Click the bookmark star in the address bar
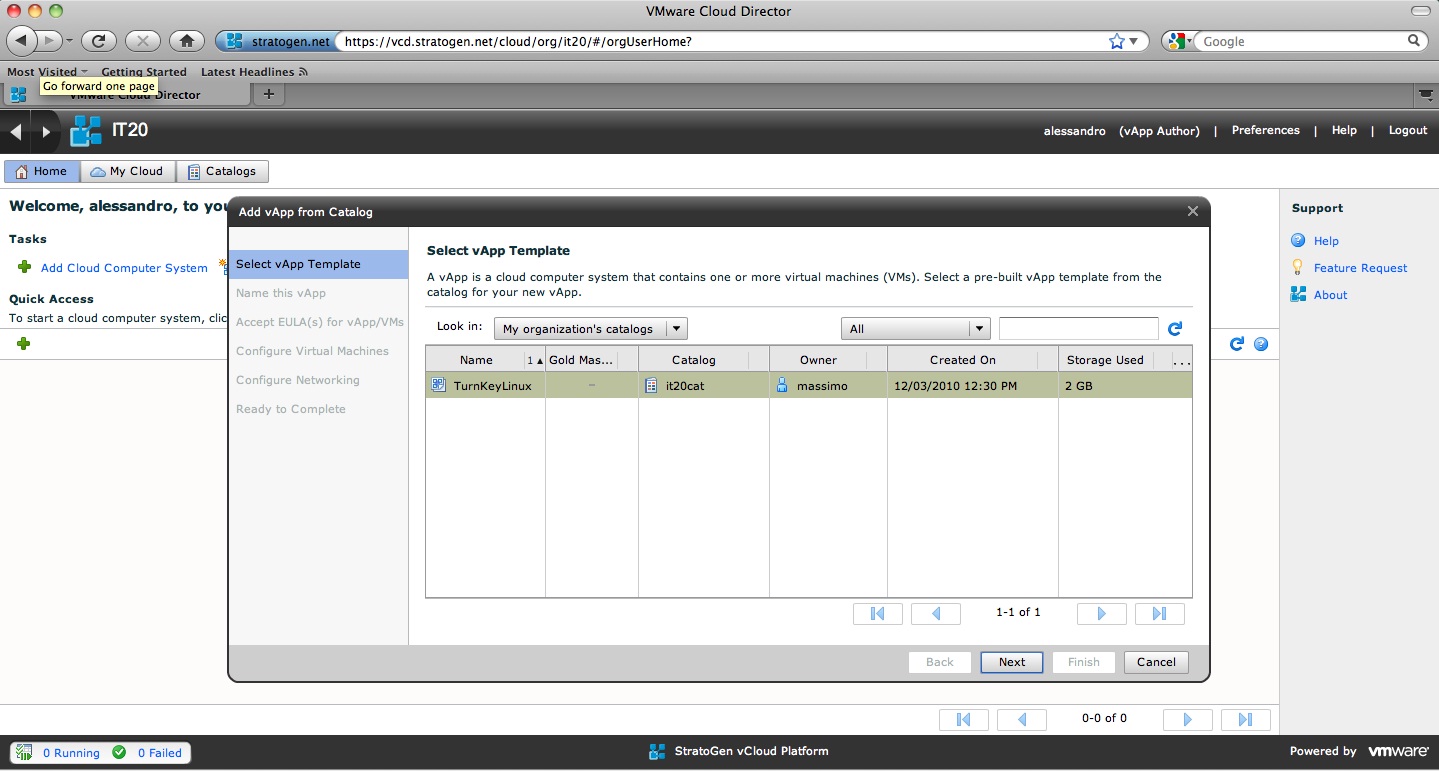The width and height of the screenshot is (1439, 771). coord(1116,41)
